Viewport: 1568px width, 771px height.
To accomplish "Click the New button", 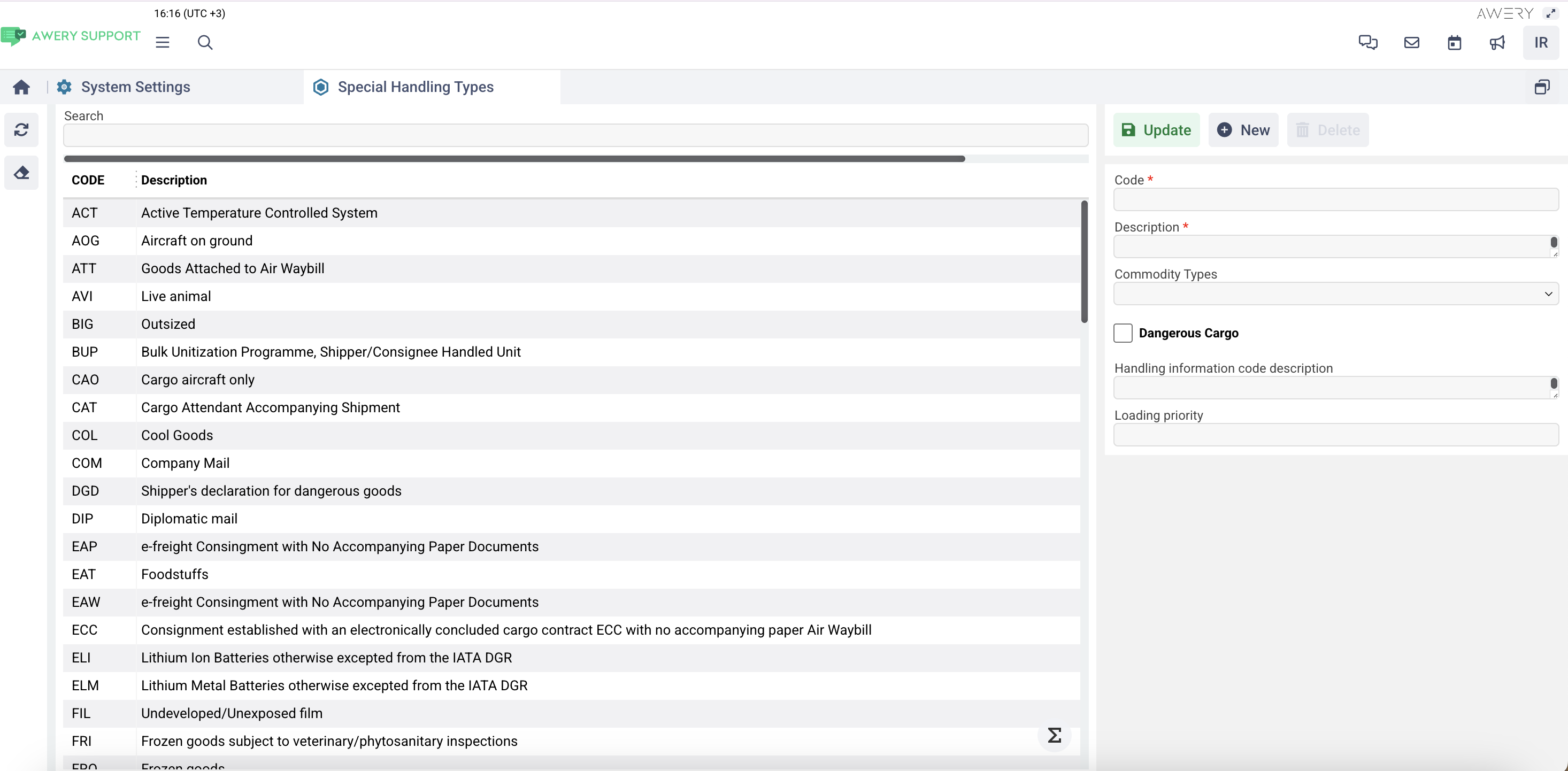I will [x=1243, y=129].
